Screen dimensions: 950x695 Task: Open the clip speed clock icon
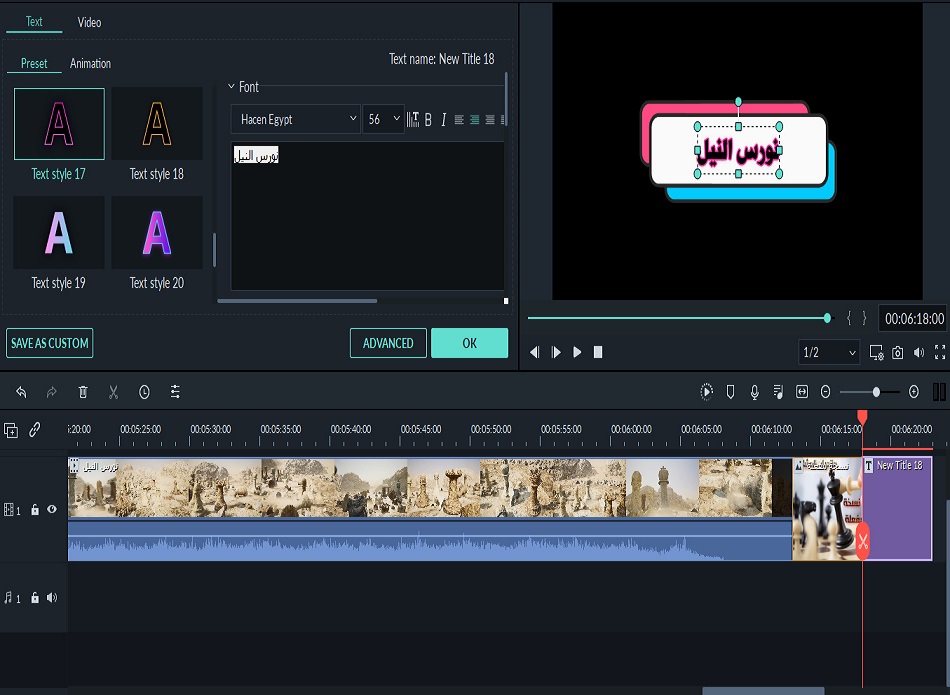coord(144,393)
